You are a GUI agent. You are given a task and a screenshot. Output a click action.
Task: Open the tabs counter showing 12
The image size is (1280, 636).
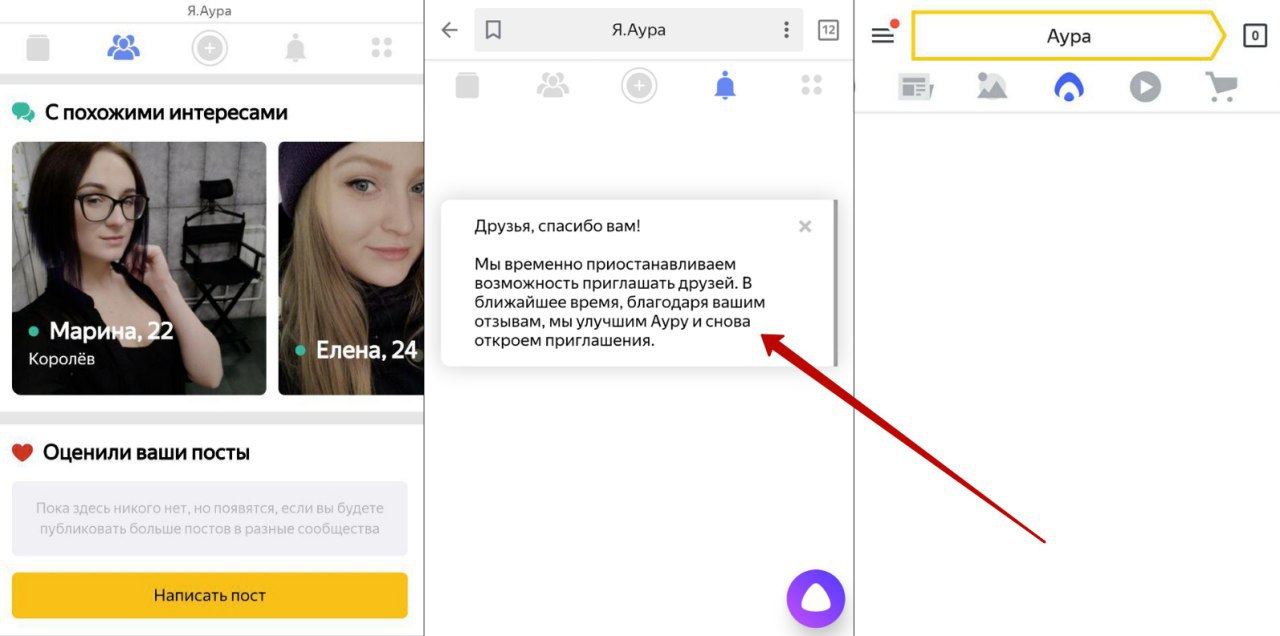click(x=828, y=30)
